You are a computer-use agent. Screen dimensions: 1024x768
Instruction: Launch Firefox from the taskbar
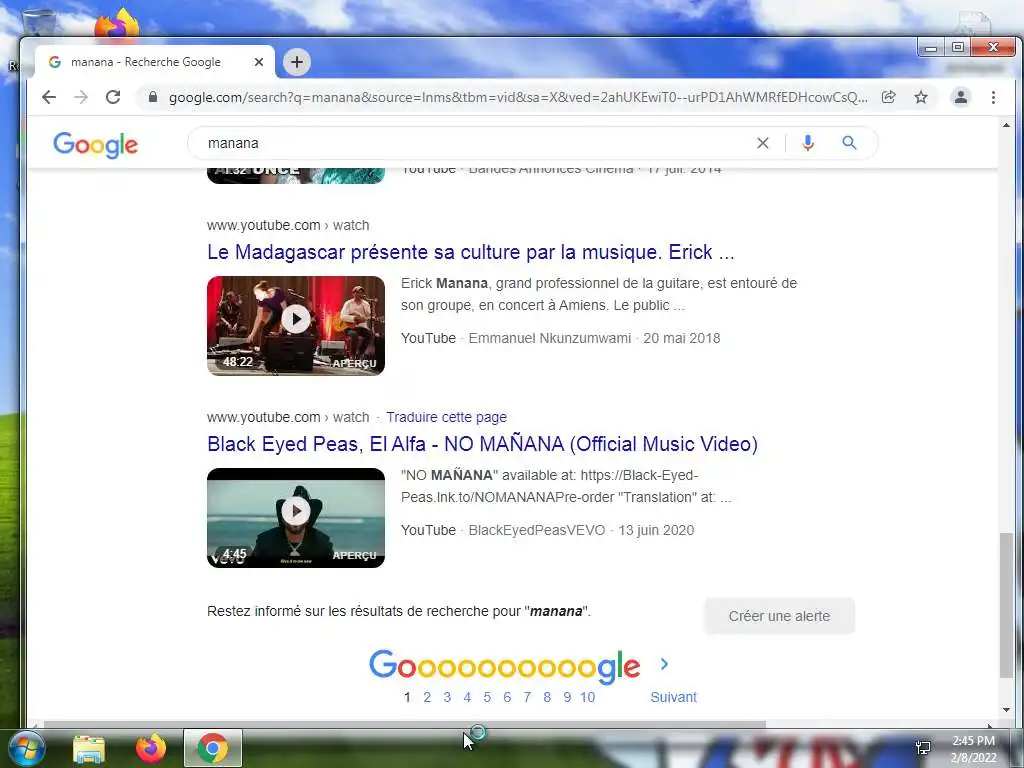(151, 748)
